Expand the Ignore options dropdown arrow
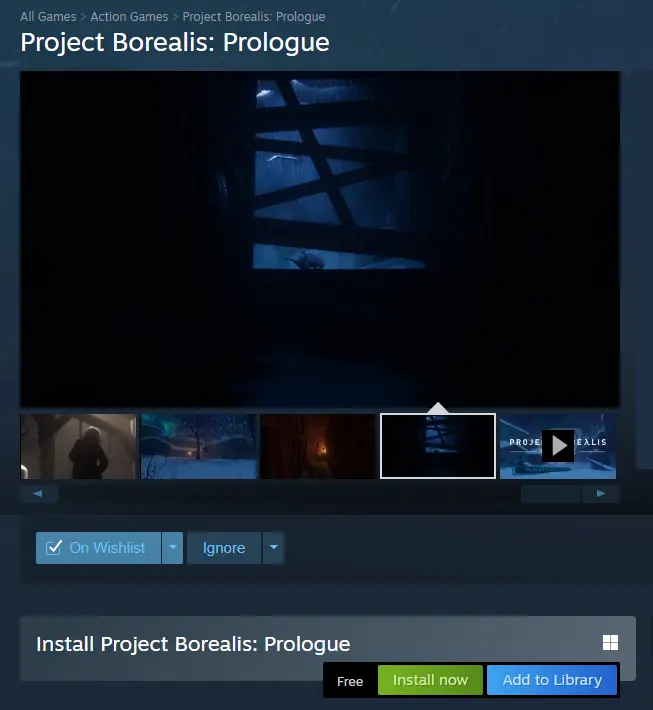Viewport: 653px width, 710px height. 274,548
